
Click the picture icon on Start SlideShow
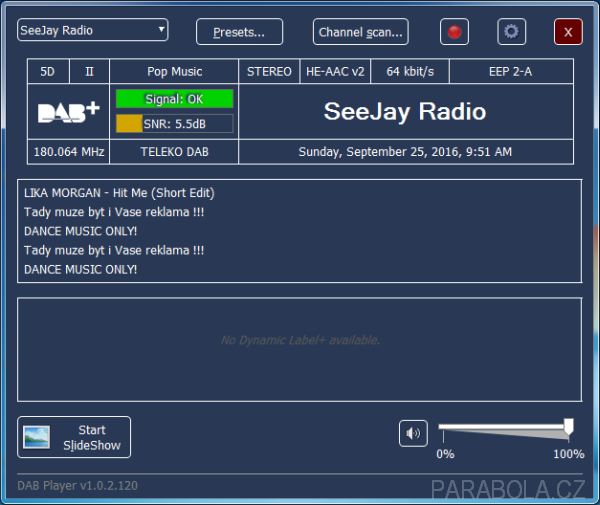click(x=37, y=437)
